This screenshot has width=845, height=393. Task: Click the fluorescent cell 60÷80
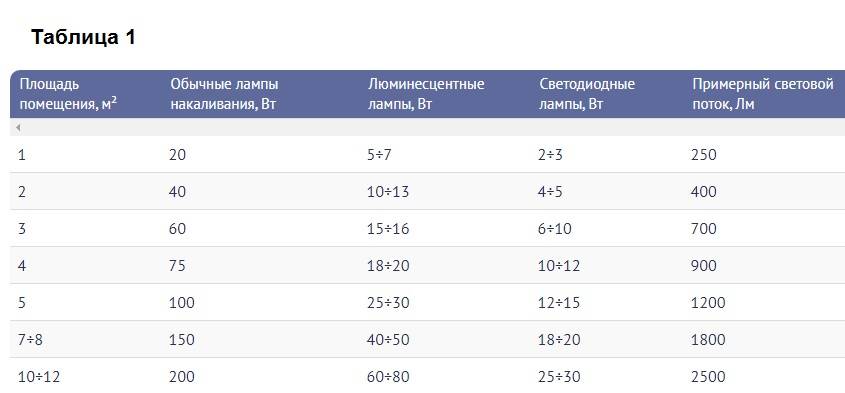[388, 377]
